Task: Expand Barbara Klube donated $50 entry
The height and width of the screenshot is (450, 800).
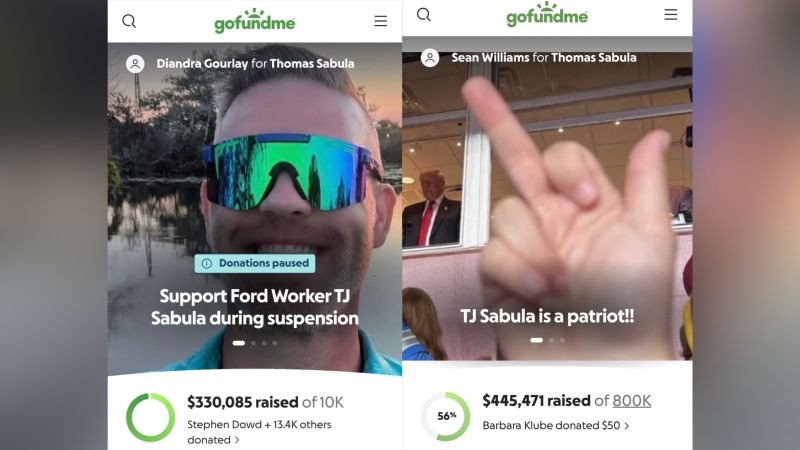Action: 556,426
